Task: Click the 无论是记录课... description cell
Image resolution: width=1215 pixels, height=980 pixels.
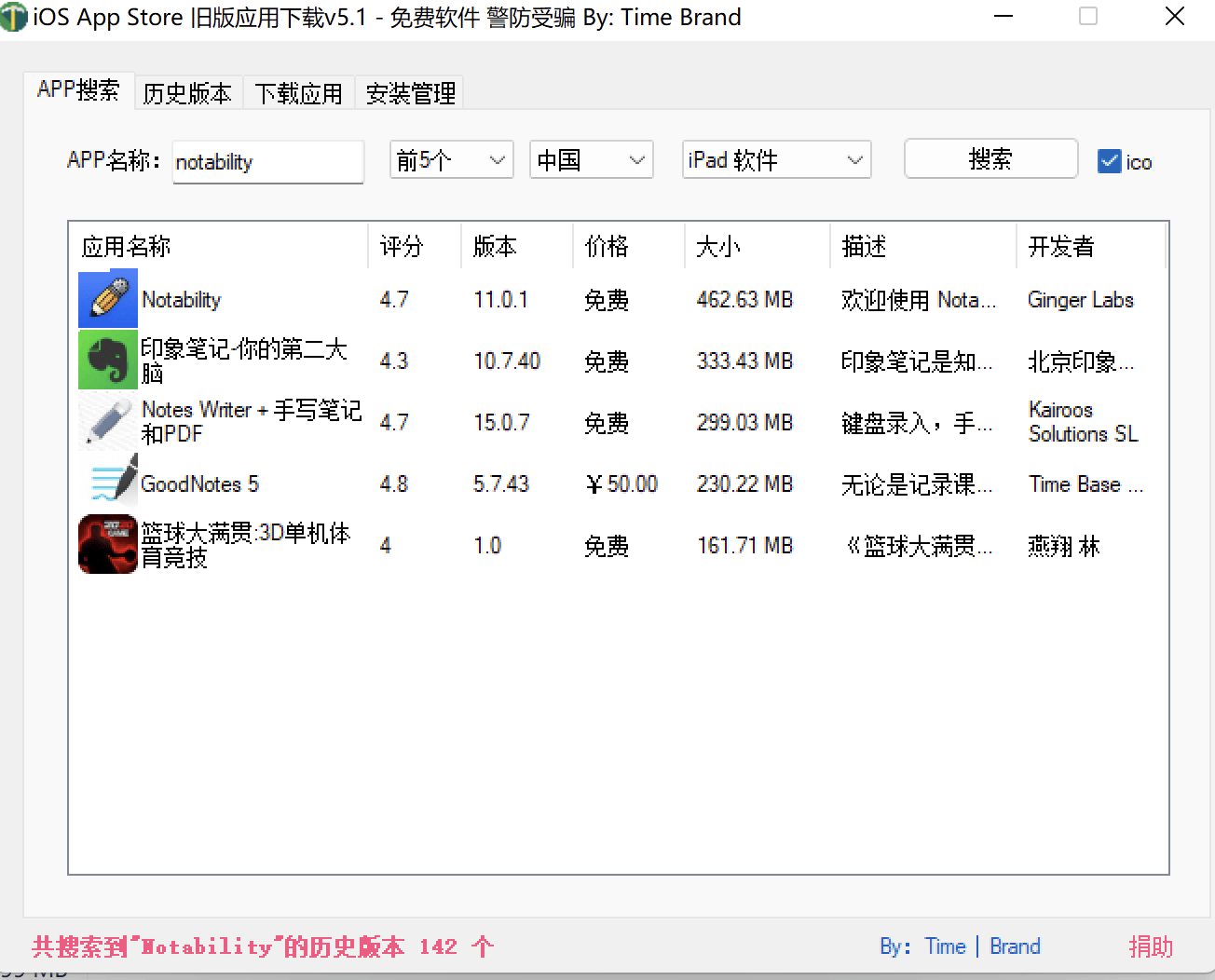Action: pyautogui.click(x=917, y=484)
